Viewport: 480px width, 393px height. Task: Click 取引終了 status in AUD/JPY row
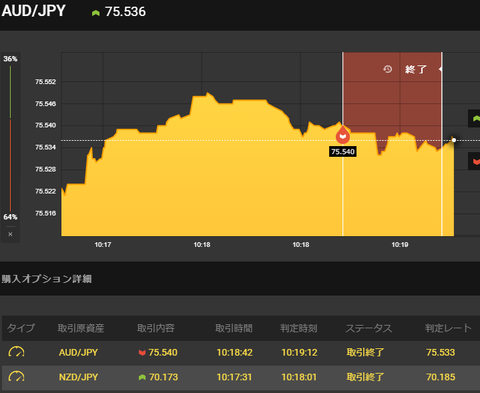pos(365,352)
